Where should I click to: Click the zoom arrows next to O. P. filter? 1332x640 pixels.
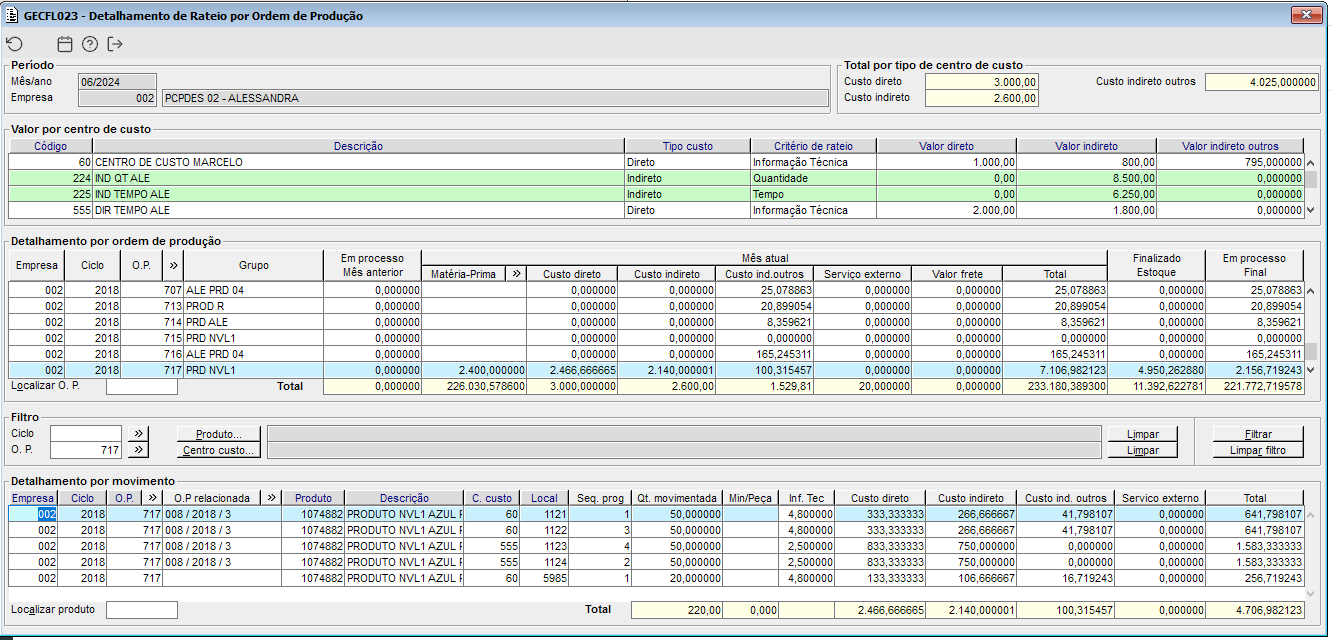click(x=139, y=450)
